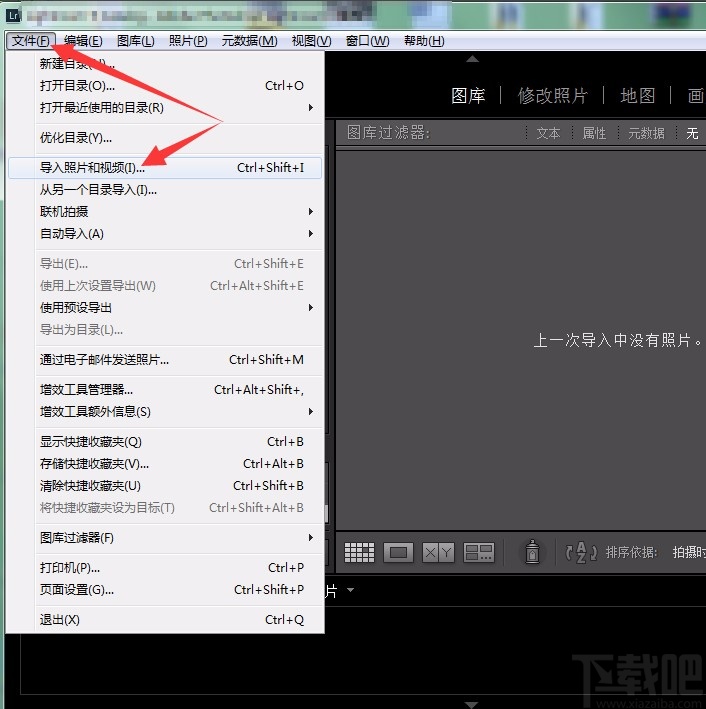Select the XY Compare view icon
The image size is (706, 709).
pos(438,552)
